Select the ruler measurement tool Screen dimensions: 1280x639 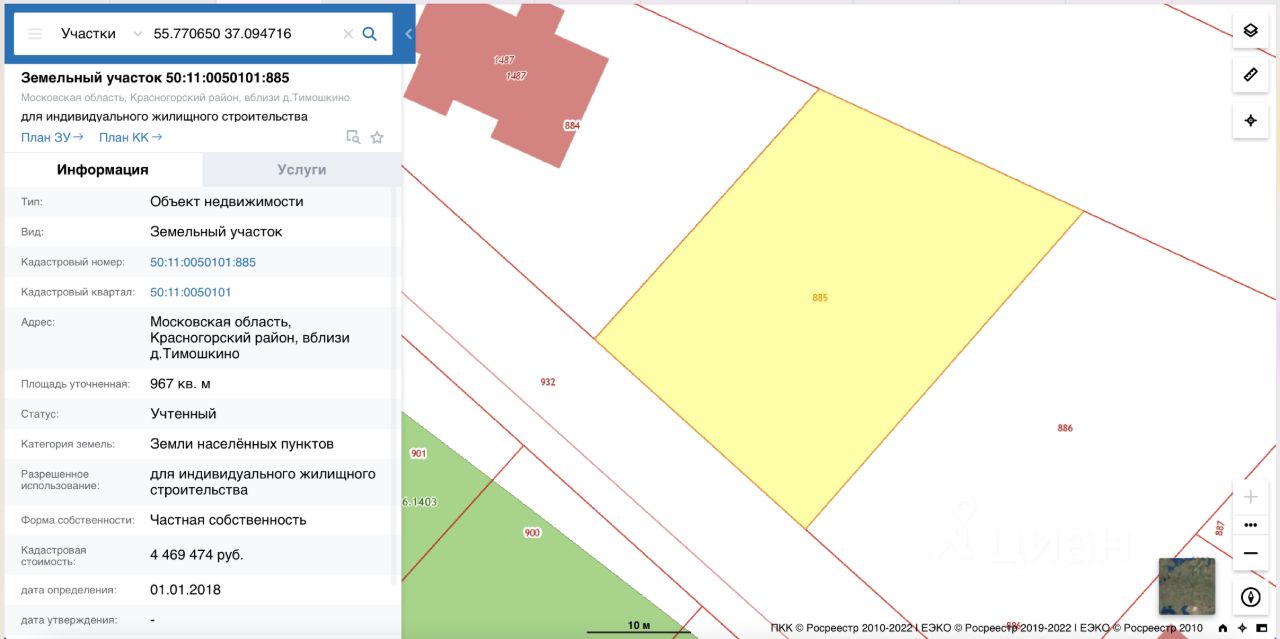(1250, 75)
